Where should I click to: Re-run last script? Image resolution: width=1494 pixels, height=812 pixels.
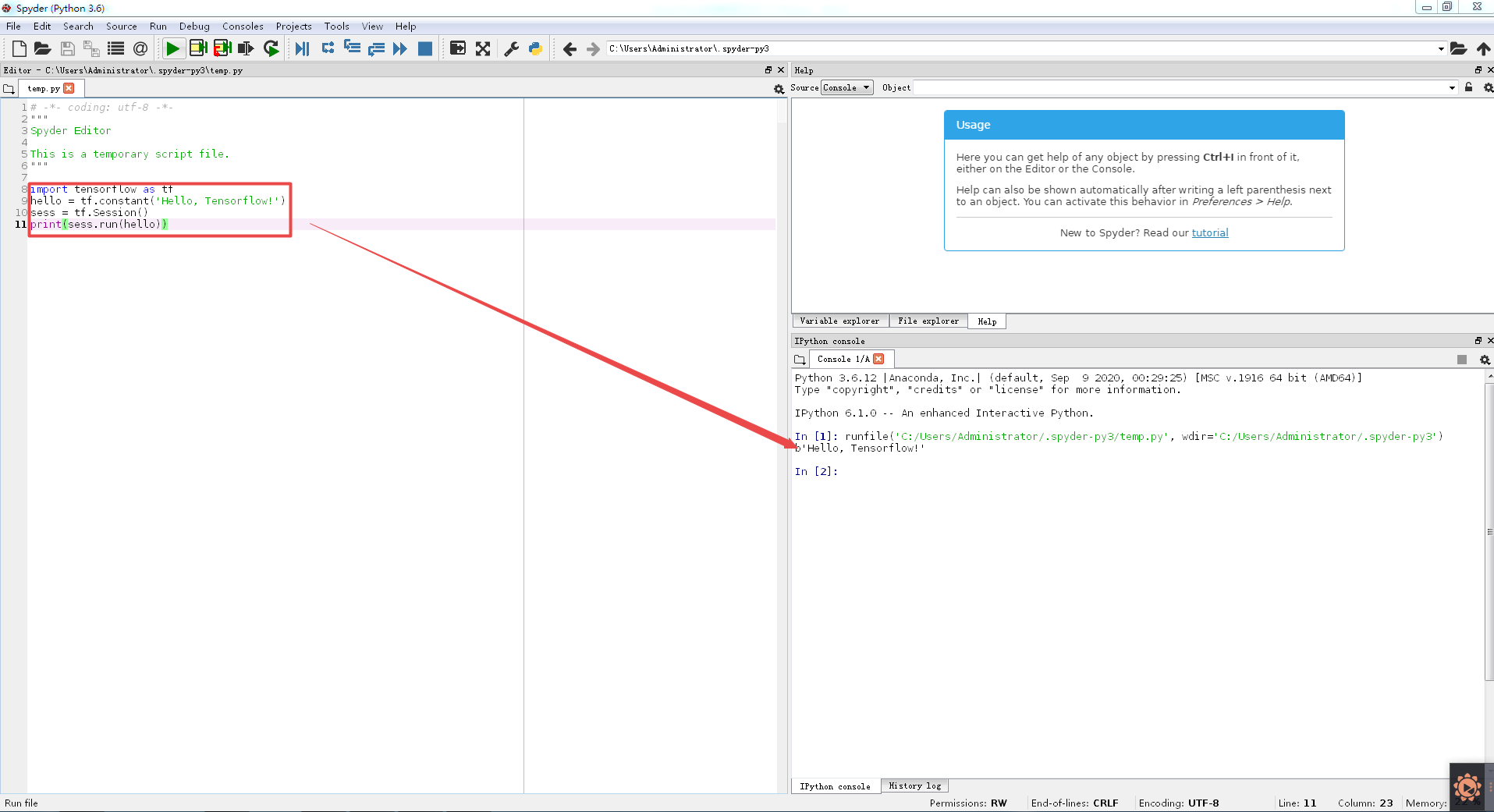click(271, 48)
